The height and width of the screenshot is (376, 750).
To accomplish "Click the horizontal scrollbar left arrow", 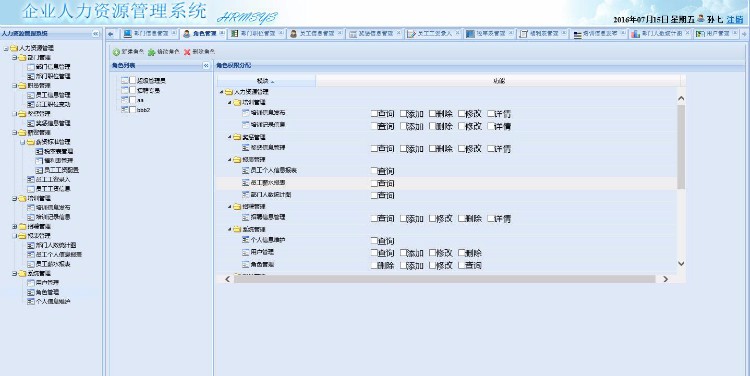I will pyautogui.click(x=228, y=279).
